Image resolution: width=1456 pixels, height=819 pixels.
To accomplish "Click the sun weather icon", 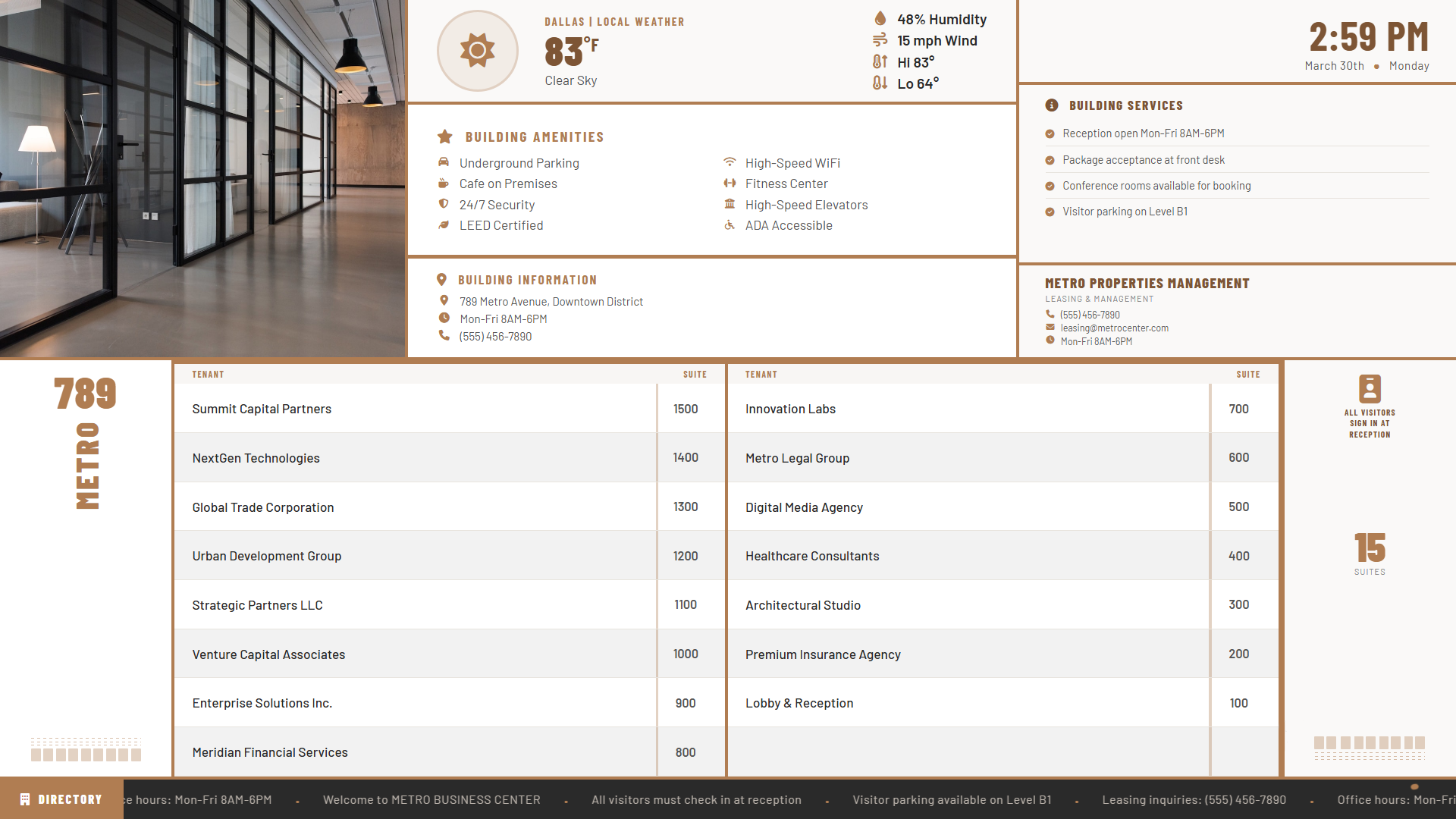I will pos(478,50).
